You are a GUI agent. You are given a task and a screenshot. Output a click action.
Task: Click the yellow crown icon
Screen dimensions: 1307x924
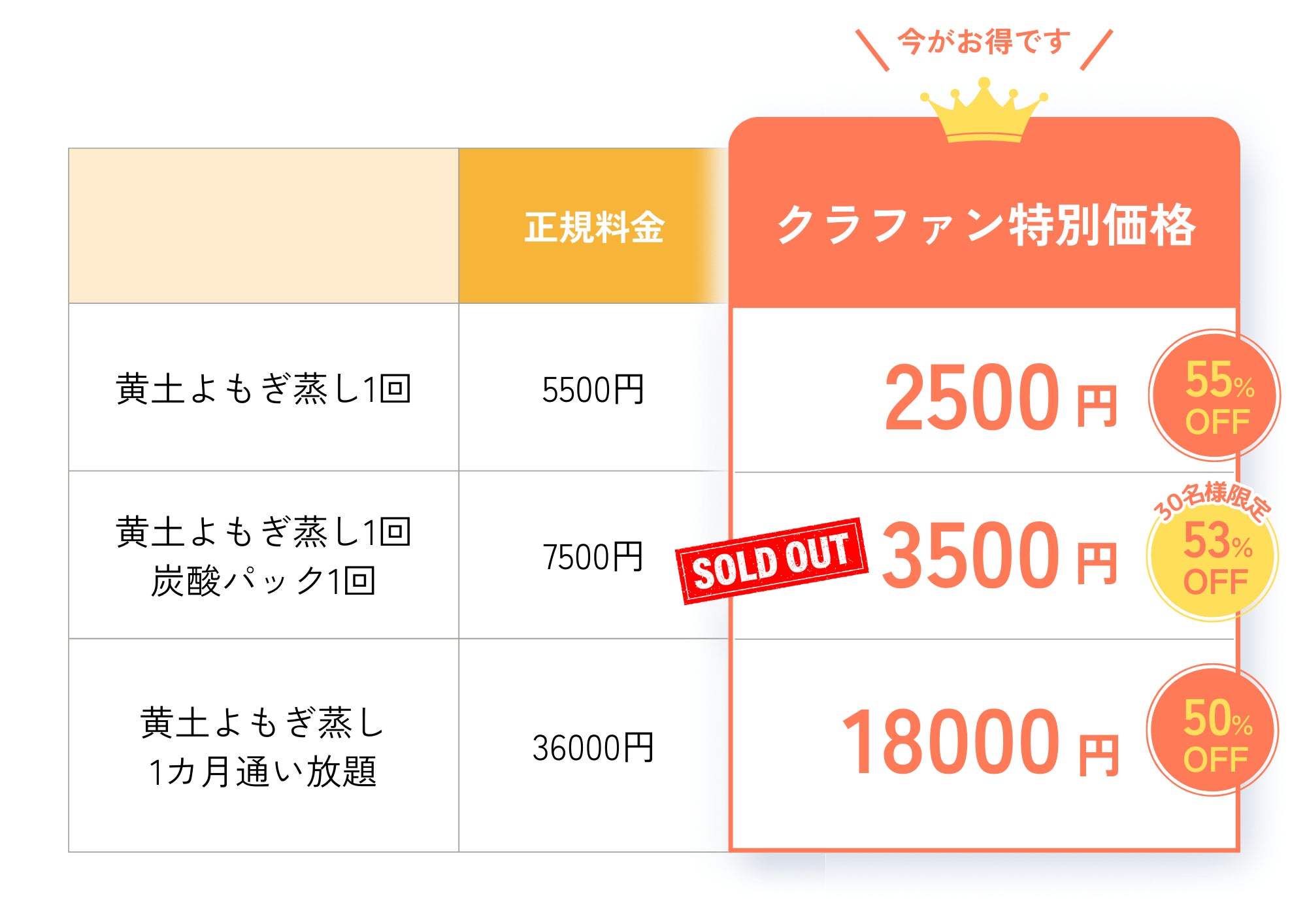[x=984, y=111]
